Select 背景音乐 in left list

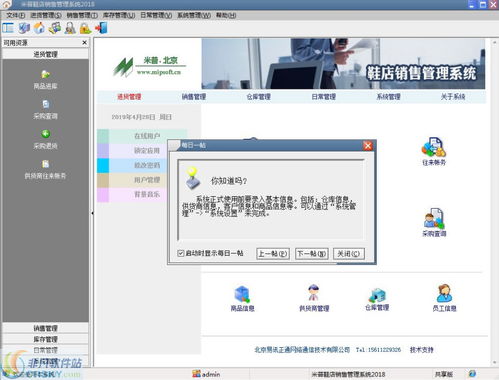[x=147, y=194]
